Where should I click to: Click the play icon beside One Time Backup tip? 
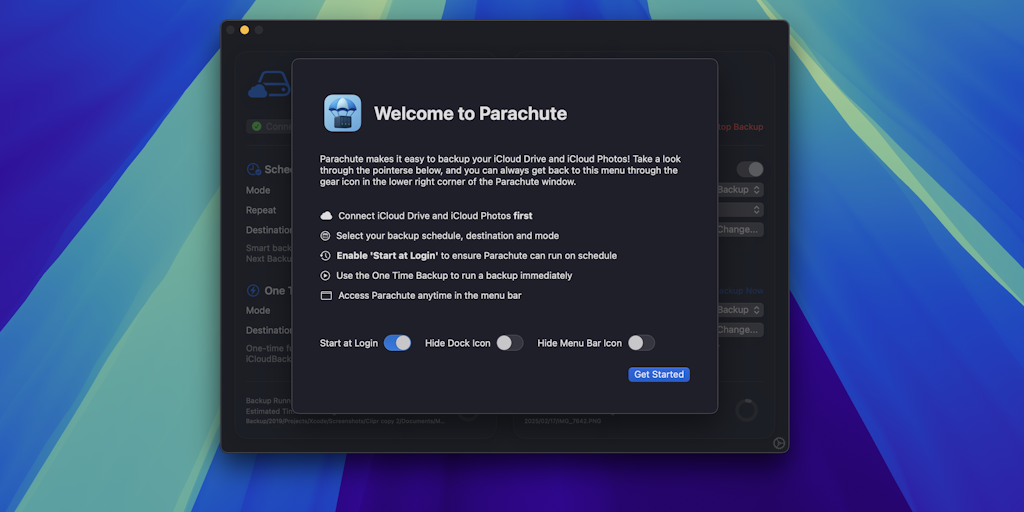click(326, 276)
